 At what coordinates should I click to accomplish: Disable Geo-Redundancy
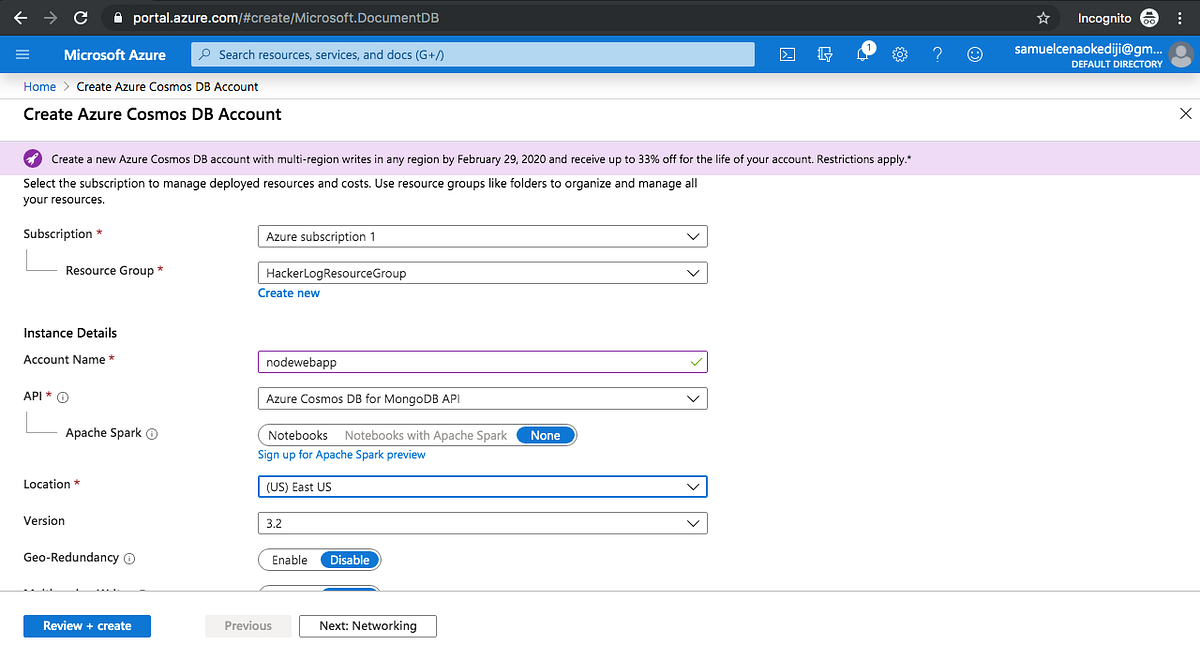(349, 559)
